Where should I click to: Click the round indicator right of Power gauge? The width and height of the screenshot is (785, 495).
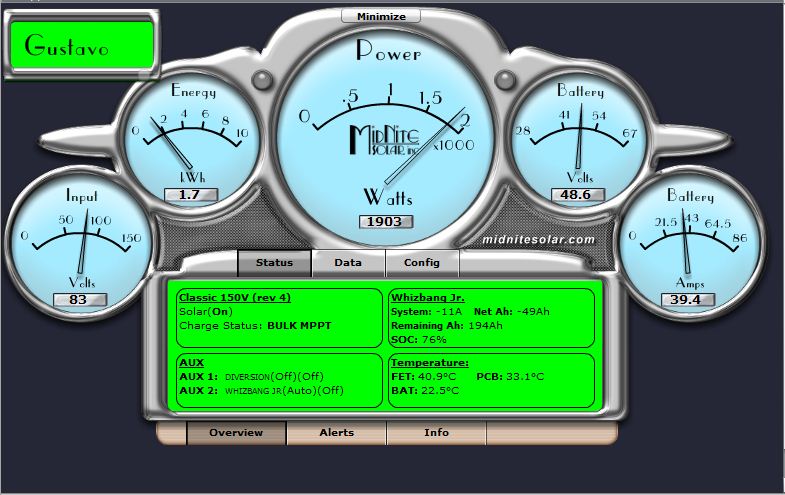point(505,81)
